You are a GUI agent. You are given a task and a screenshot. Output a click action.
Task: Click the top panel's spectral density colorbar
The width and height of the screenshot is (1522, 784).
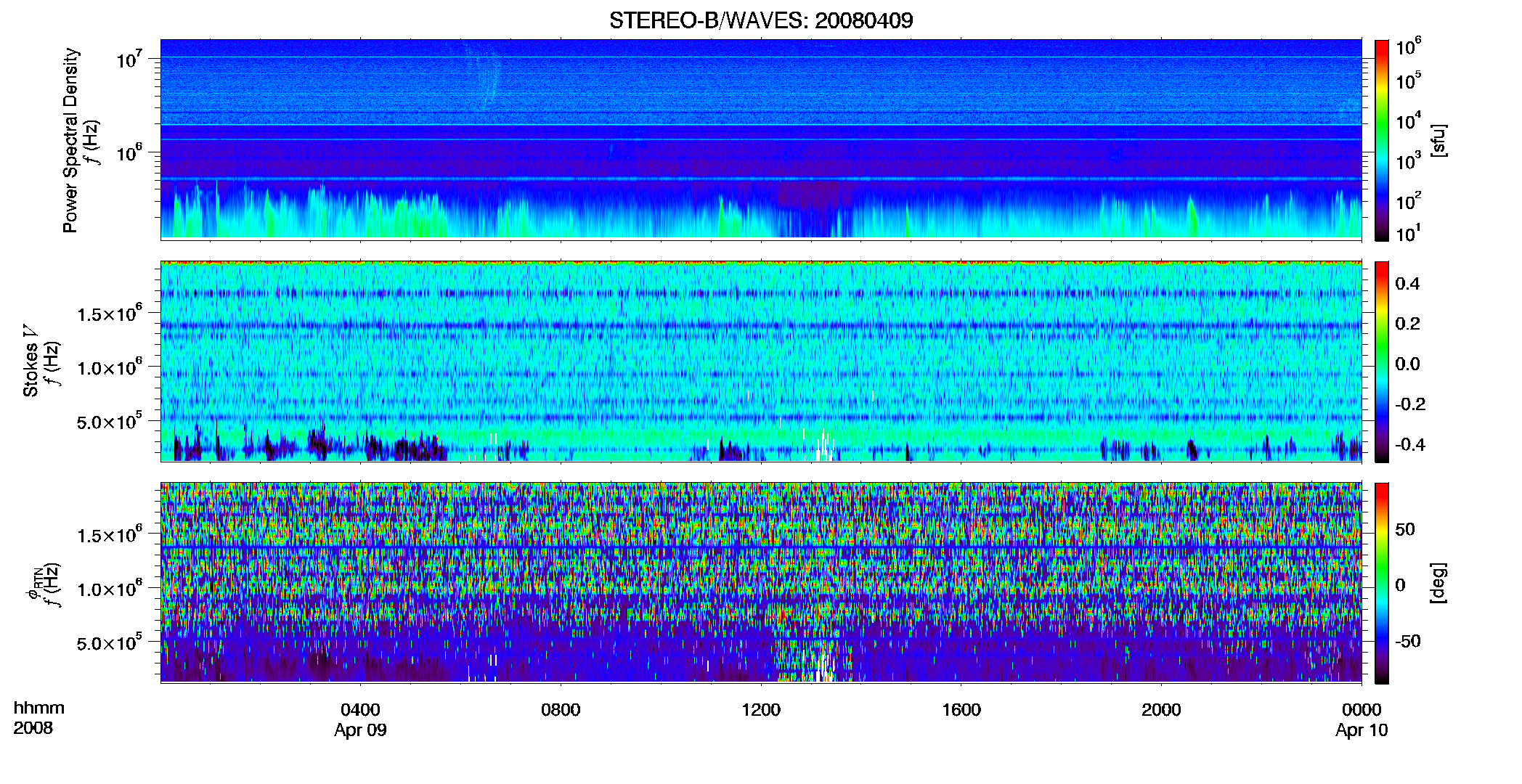point(1382,140)
